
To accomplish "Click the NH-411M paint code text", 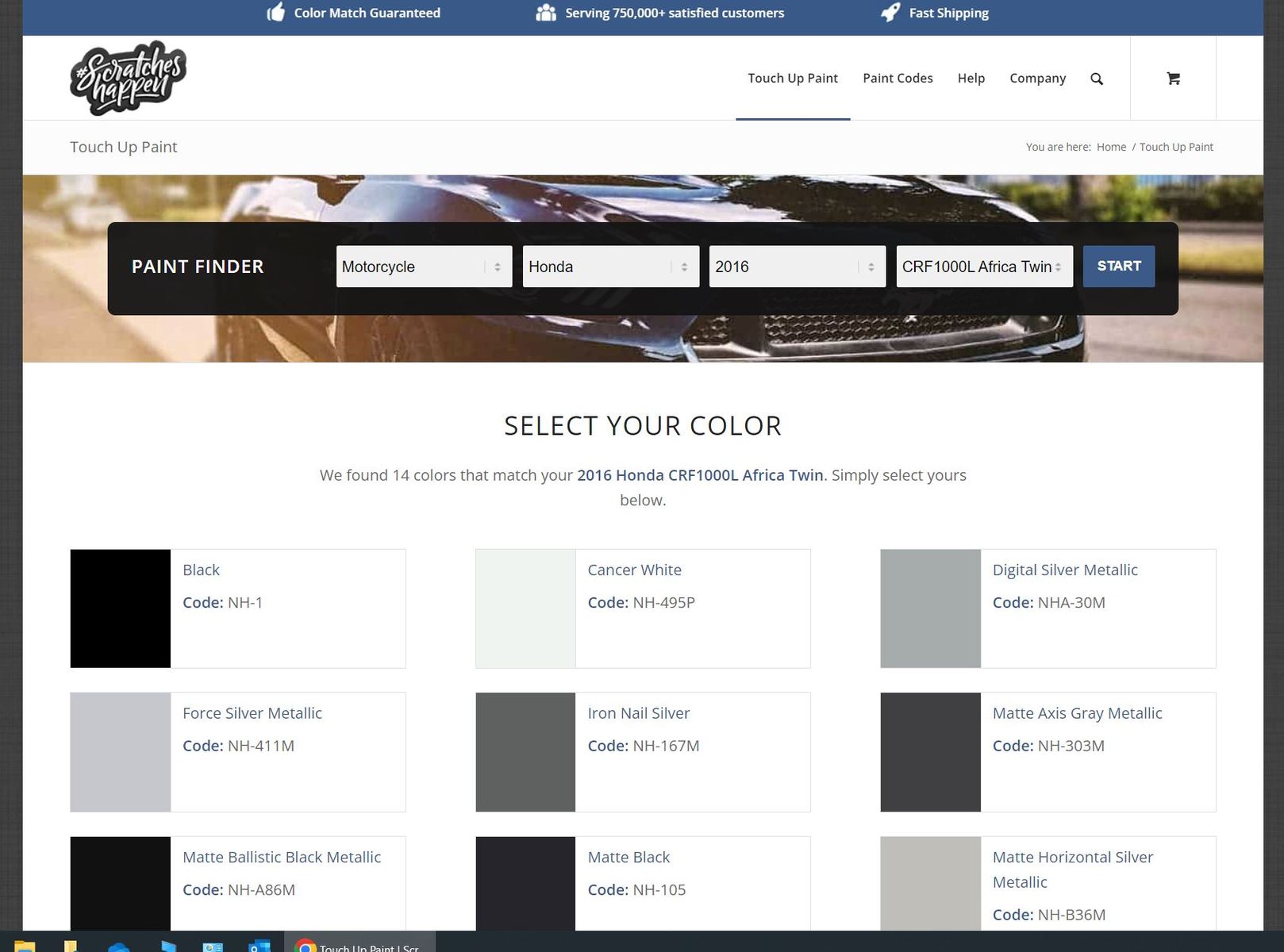I will [261, 746].
